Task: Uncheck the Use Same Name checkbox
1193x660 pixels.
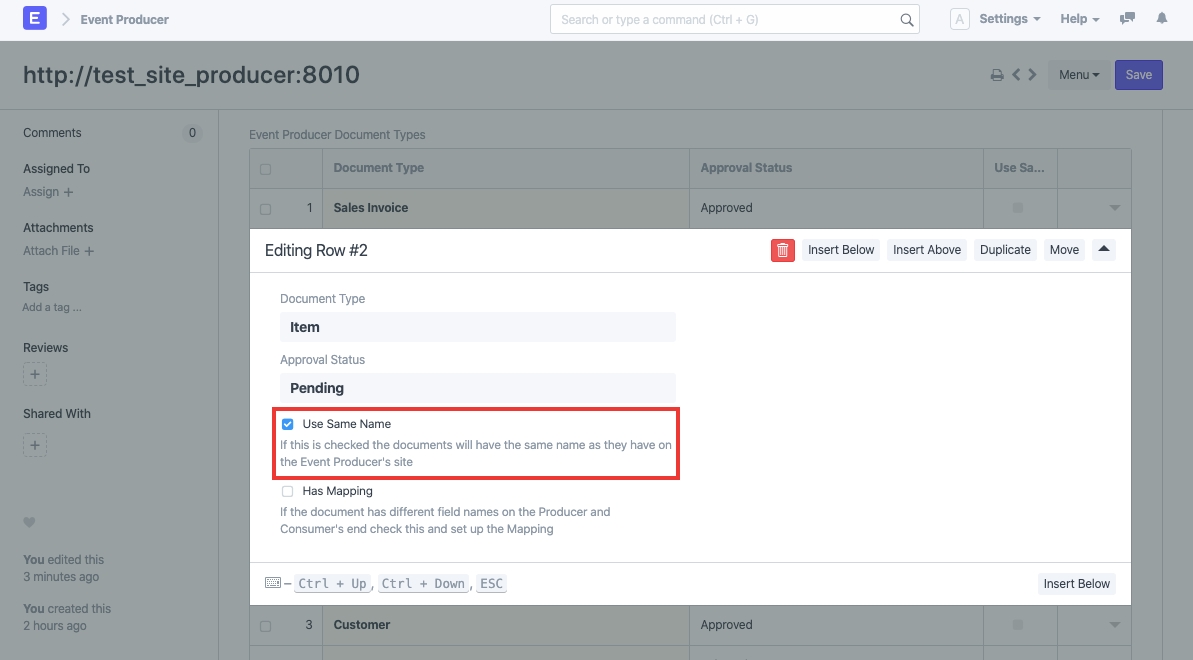Action: pos(288,424)
